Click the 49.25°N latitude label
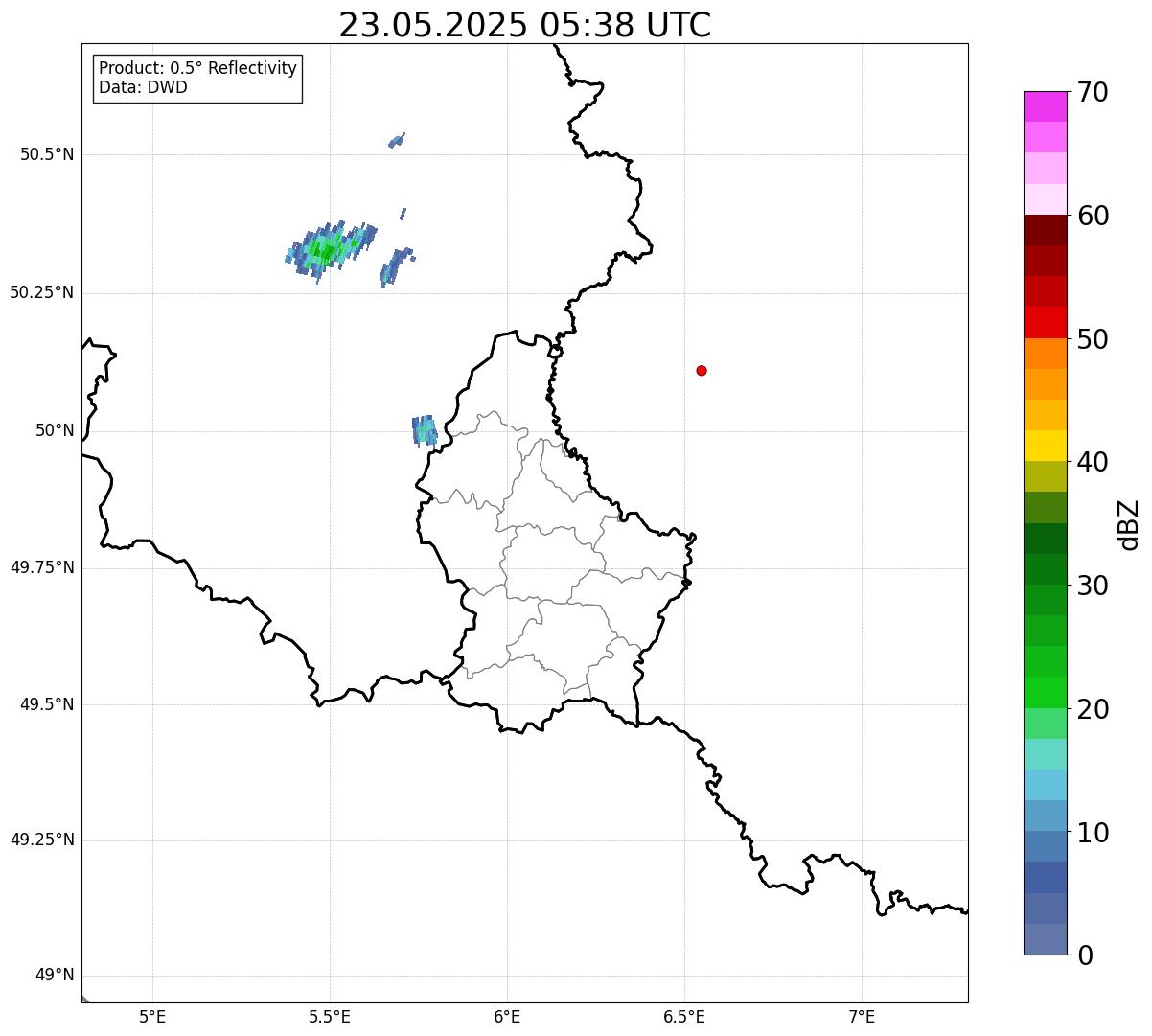1152x1036 pixels. (42, 840)
